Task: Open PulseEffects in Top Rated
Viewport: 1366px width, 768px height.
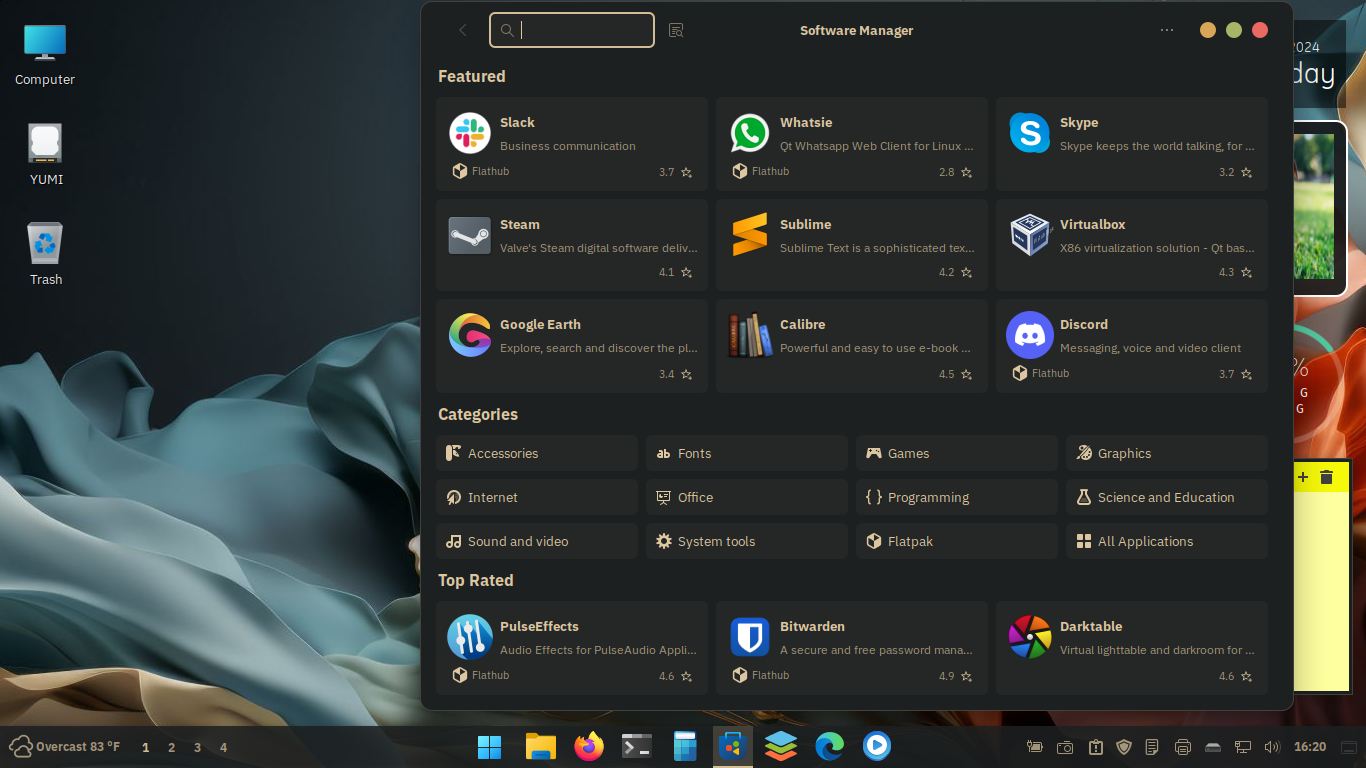Action: coord(572,648)
